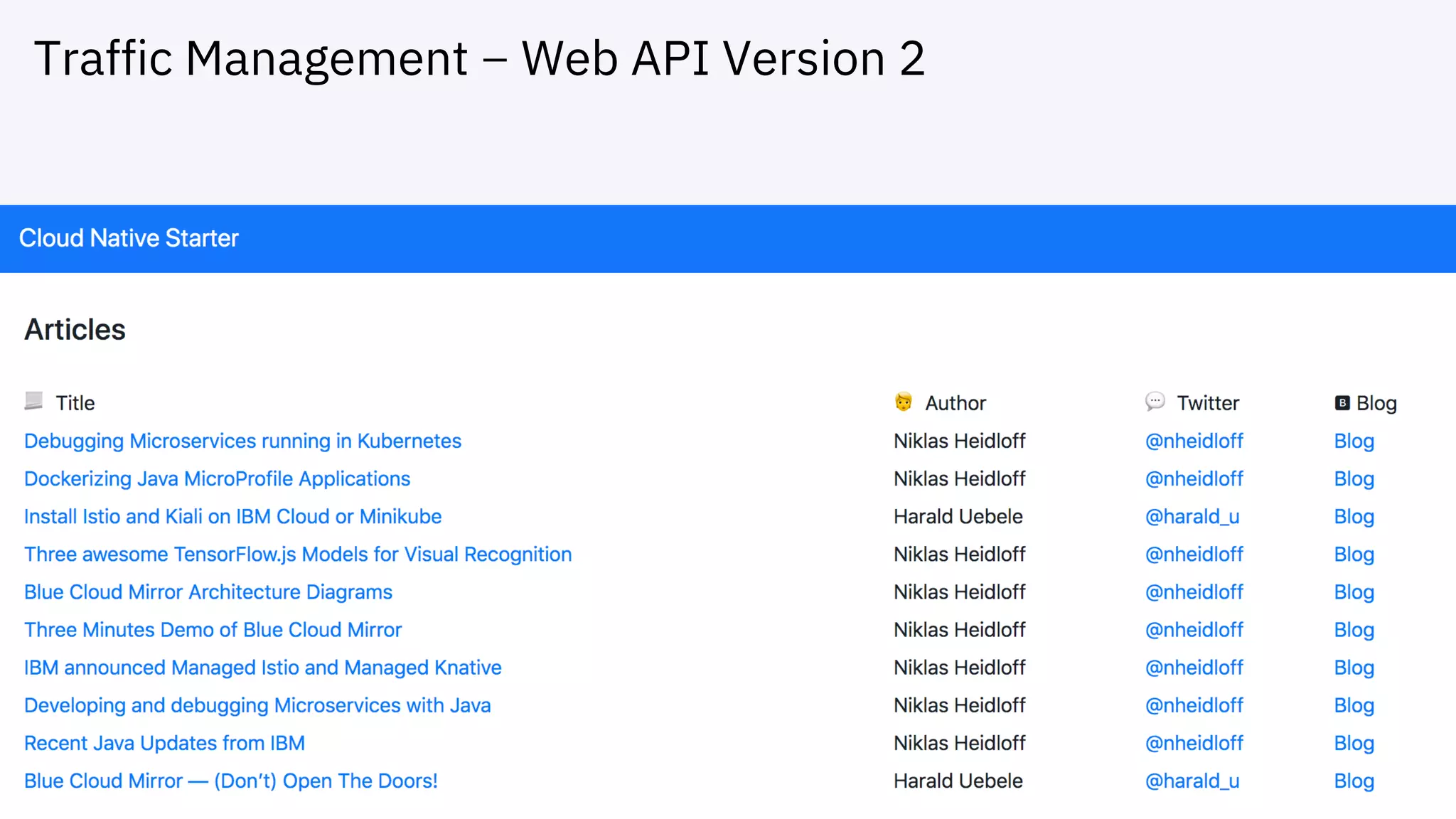Click the B icon beside the Blog header
1456x819 pixels.
[1342, 403]
